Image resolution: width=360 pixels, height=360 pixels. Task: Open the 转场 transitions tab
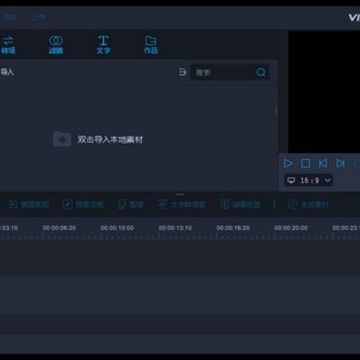point(8,45)
